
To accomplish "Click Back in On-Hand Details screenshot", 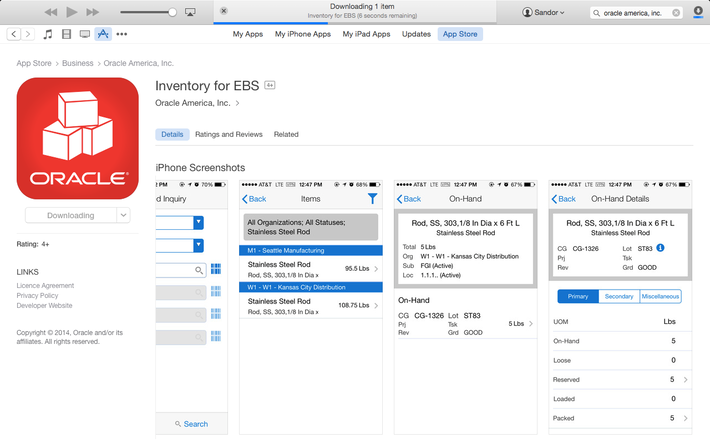I will [563, 199].
